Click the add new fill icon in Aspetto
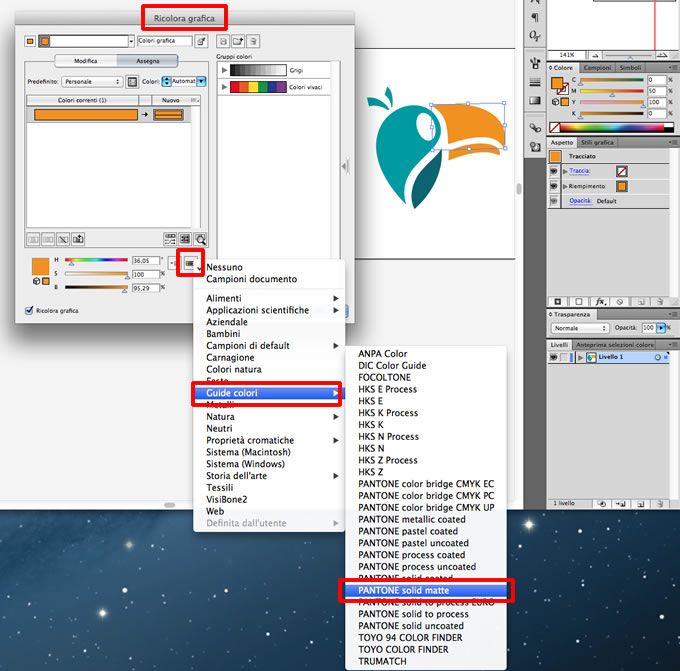The image size is (680, 671). coord(579,301)
